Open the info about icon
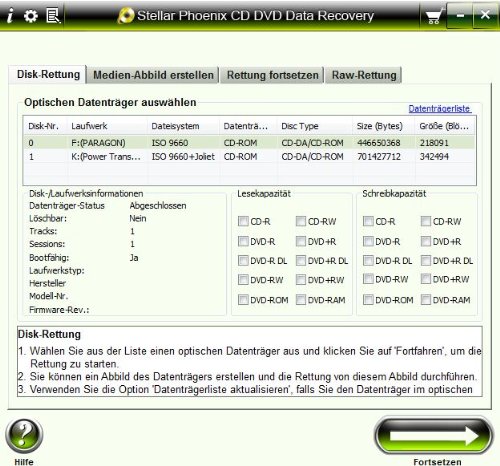This screenshot has width=500, height=466. 10,15
